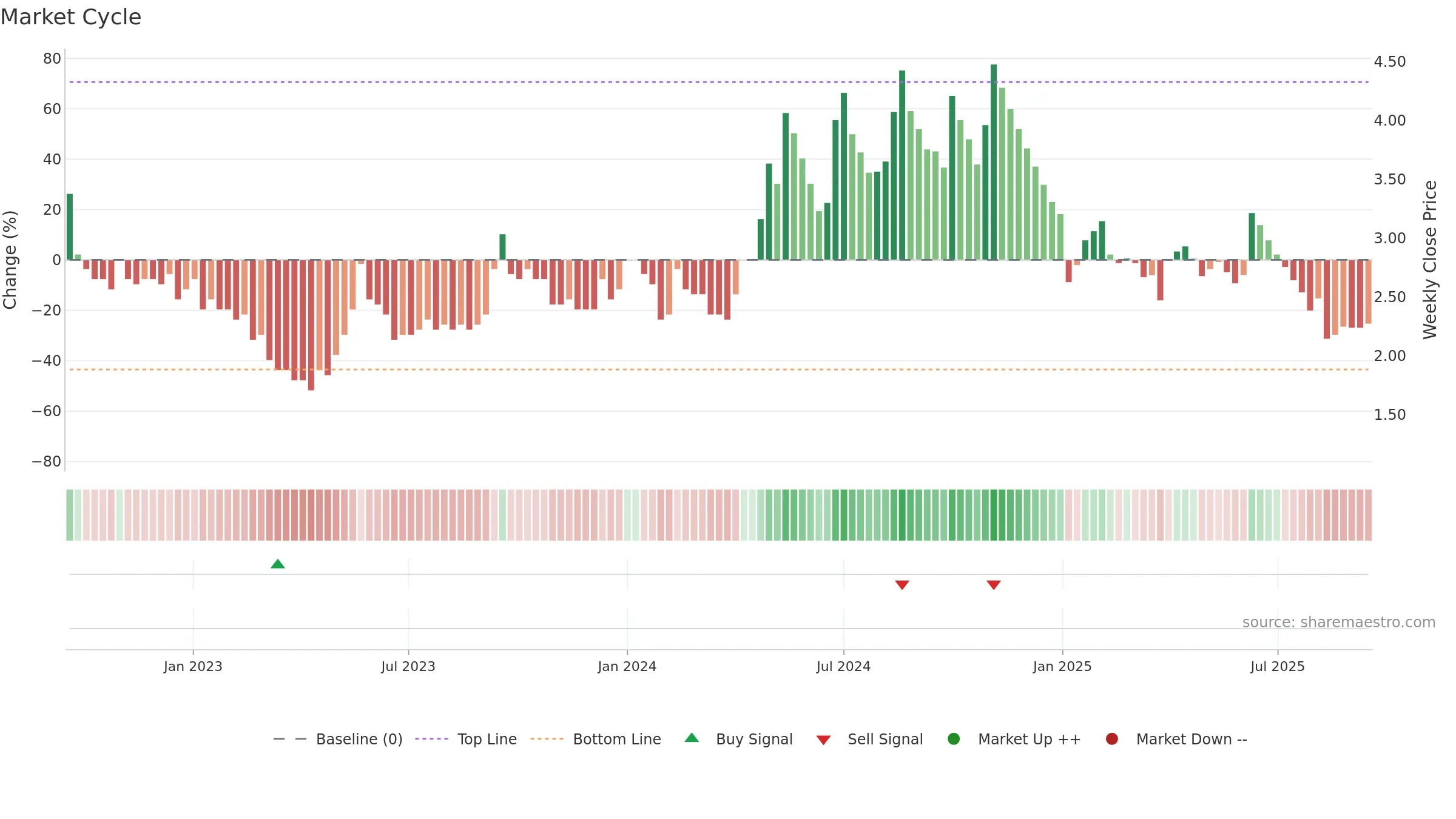This screenshot has height=819, width=1456.
Task: Toggle the Sell Signal legend entry
Action: (x=869, y=739)
